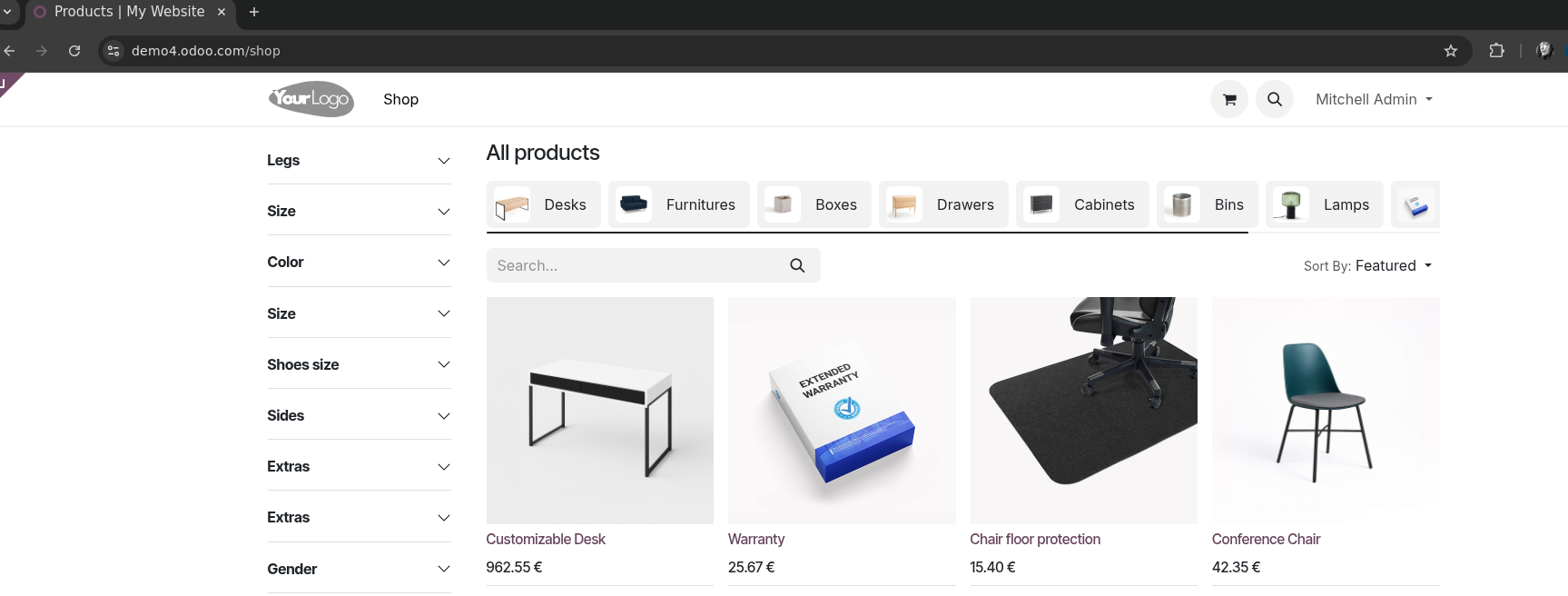Click the Customizable Desk product image
Image resolution: width=1568 pixels, height=596 pixels.
(x=599, y=410)
